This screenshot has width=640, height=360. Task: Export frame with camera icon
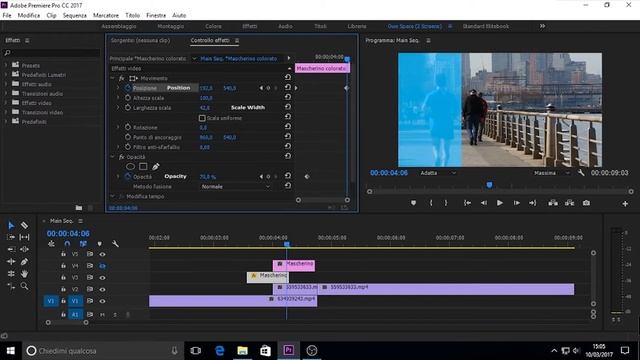pyautogui.click(x=586, y=203)
